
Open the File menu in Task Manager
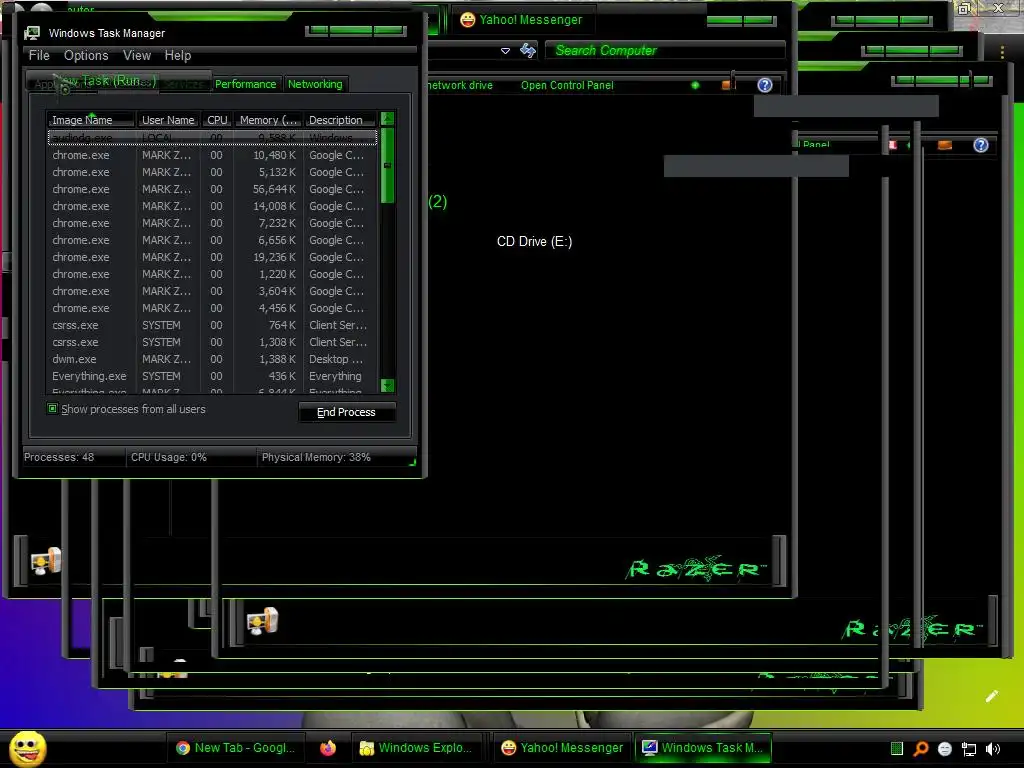(39, 56)
